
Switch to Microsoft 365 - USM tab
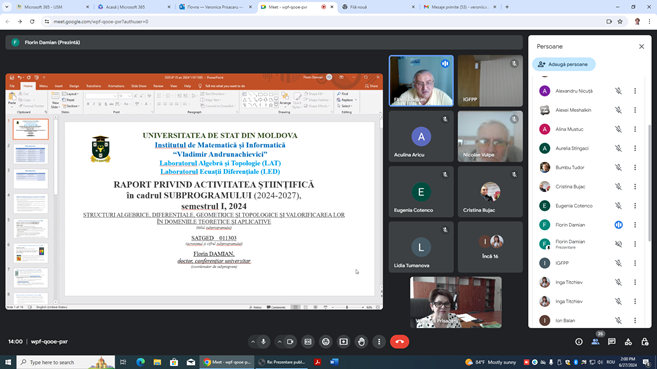[52, 7]
